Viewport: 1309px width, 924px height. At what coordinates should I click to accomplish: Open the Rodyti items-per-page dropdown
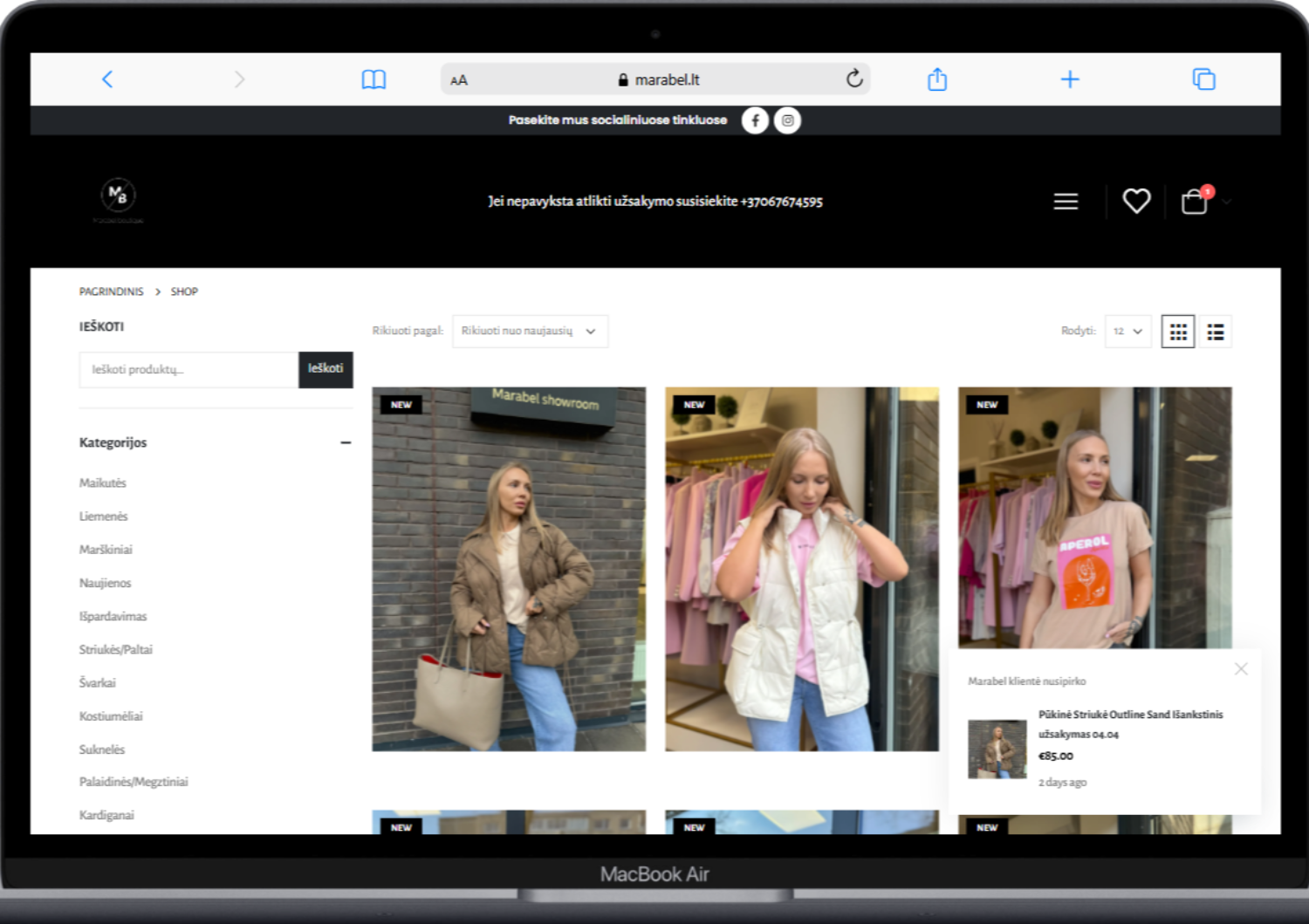click(x=1127, y=332)
